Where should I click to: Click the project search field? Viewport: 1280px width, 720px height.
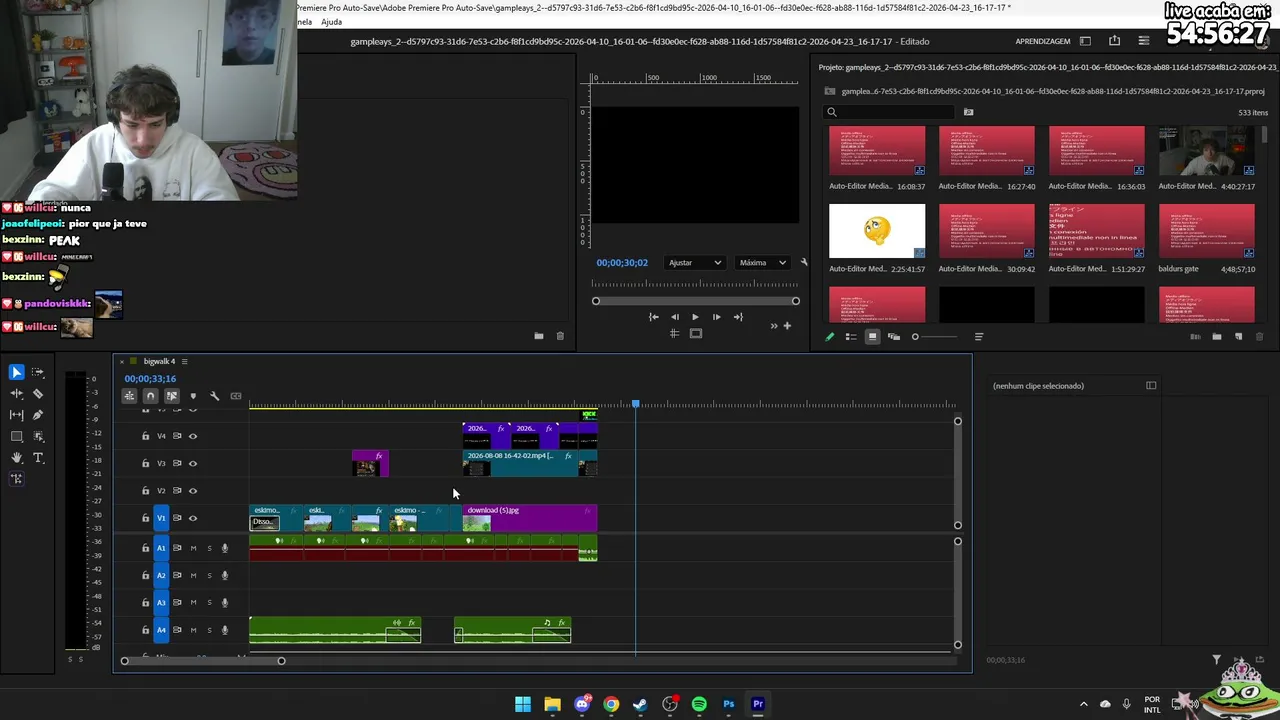890,112
